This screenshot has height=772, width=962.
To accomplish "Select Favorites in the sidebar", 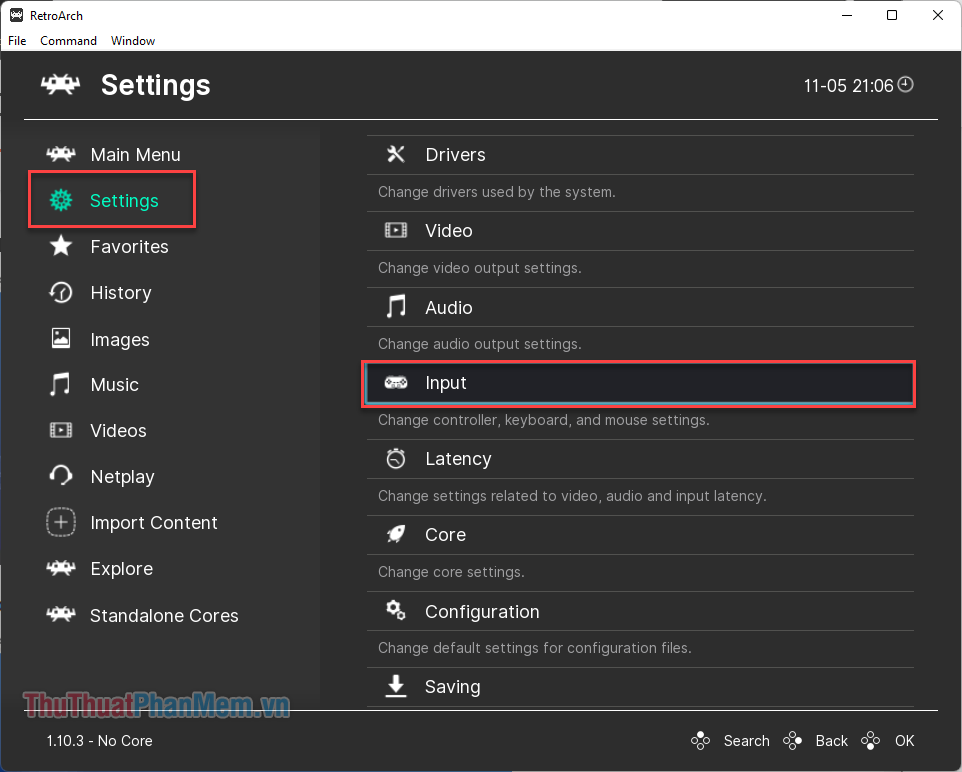I will click(x=131, y=246).
